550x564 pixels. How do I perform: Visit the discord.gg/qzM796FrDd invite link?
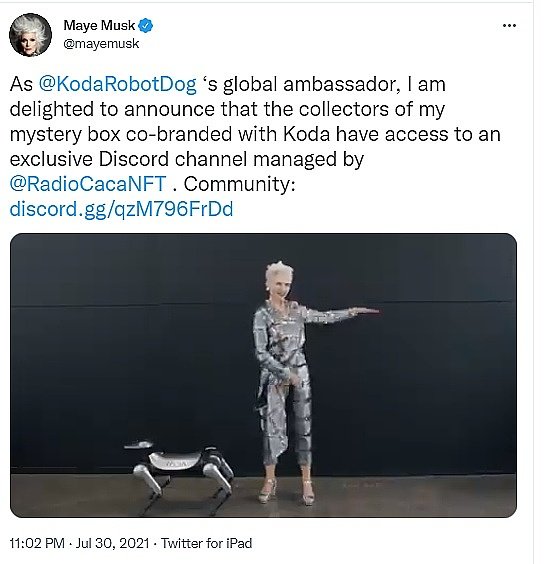tap(121, 209)
